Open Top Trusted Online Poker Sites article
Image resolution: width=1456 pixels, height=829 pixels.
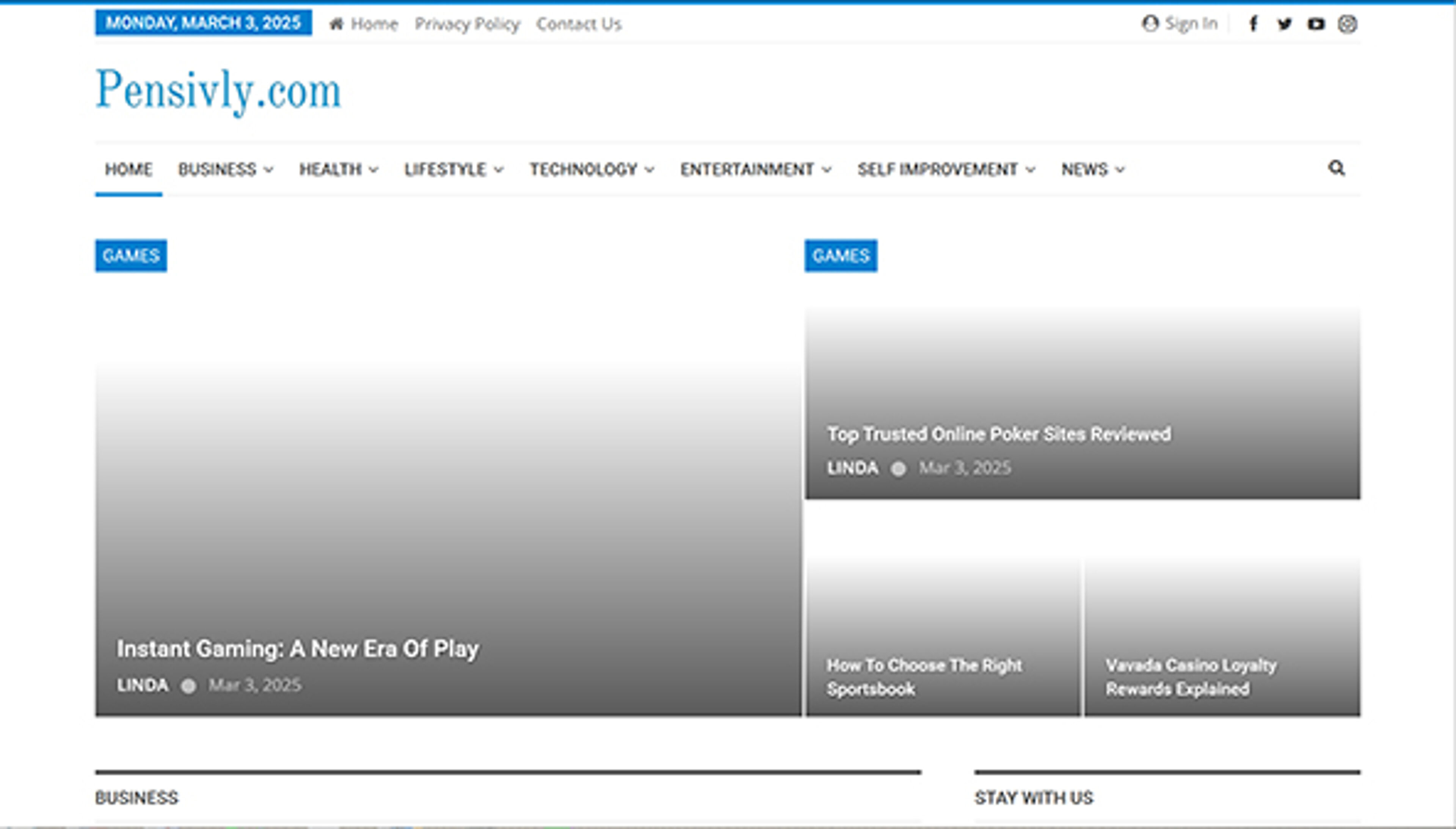click(998, 435)
